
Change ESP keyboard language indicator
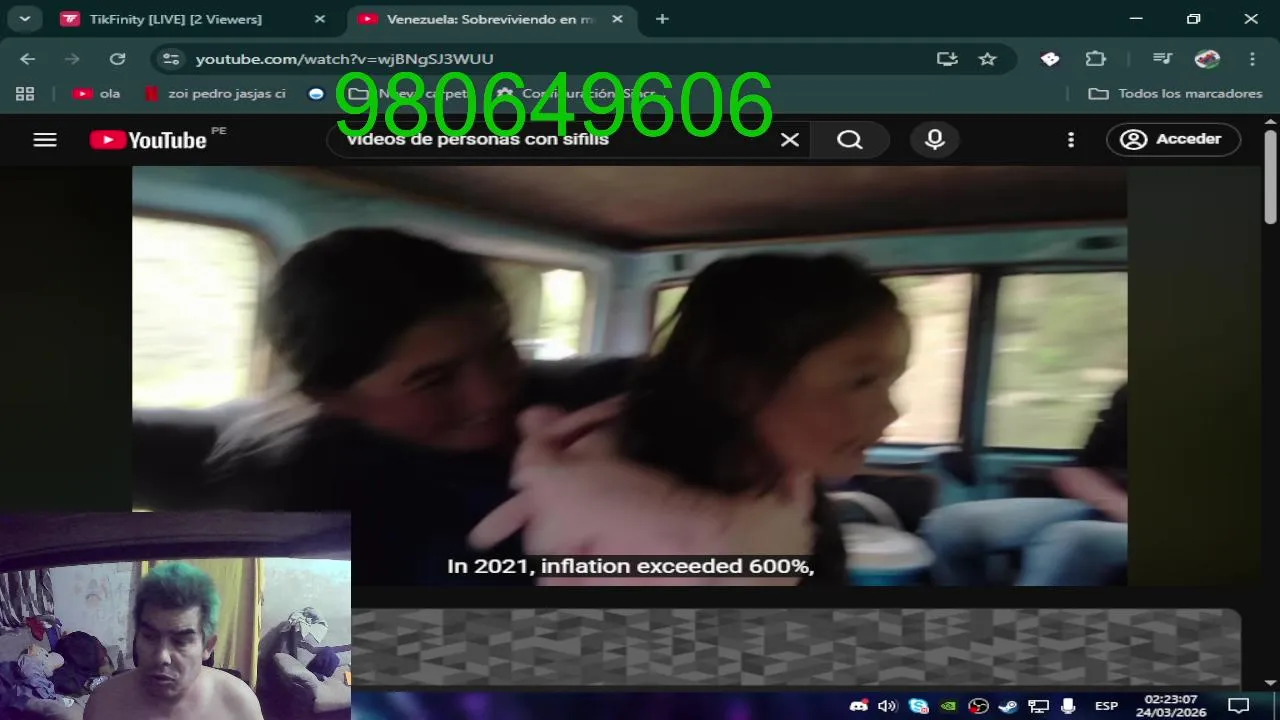(x=1106, y=706)
